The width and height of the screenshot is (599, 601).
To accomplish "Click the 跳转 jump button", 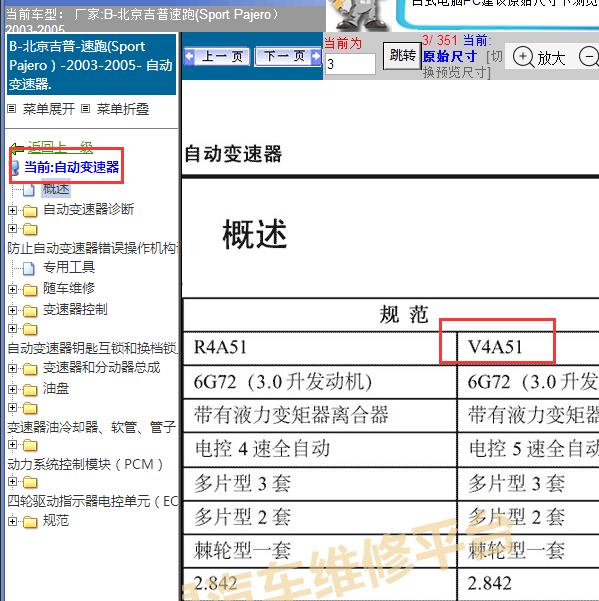I will tap(402, 56).
